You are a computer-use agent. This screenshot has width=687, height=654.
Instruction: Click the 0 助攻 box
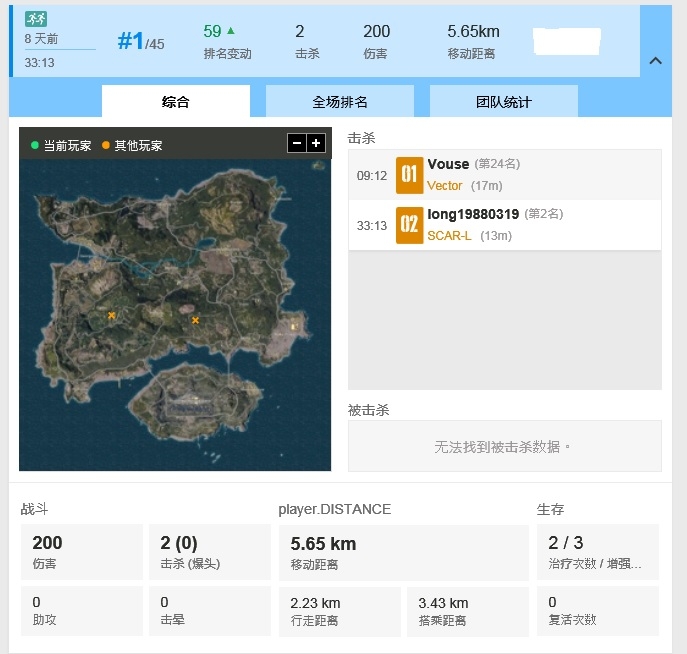click(82, 611)
